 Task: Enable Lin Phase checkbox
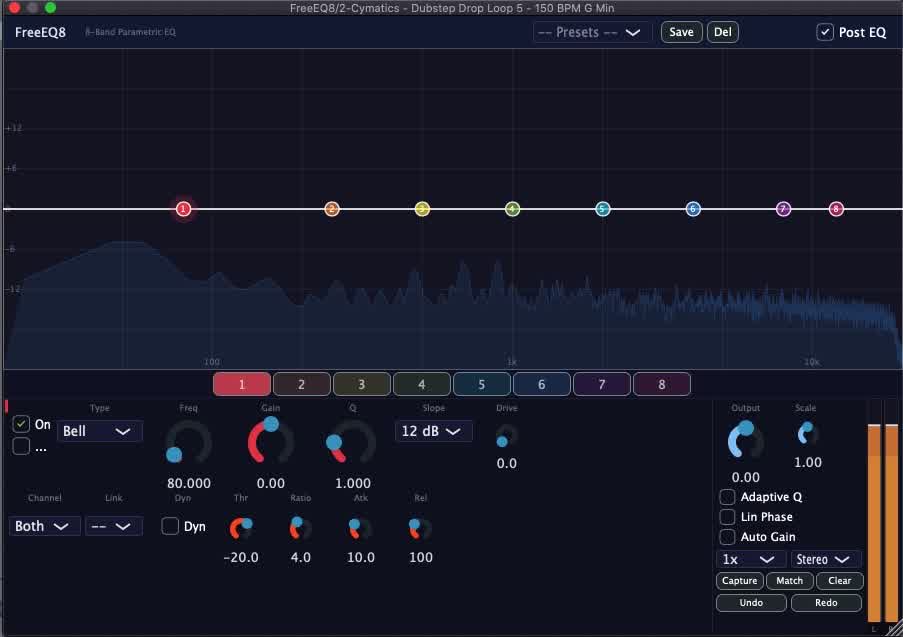click(727, 517)
